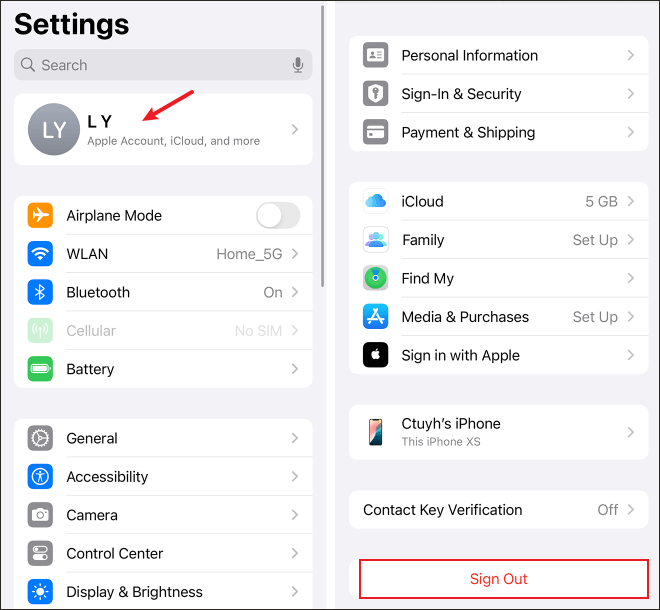Tap the microphone dictation icon in search
The width and height of the screenshot is (660, 610).
pyautogui.click(x=298, y=65)
